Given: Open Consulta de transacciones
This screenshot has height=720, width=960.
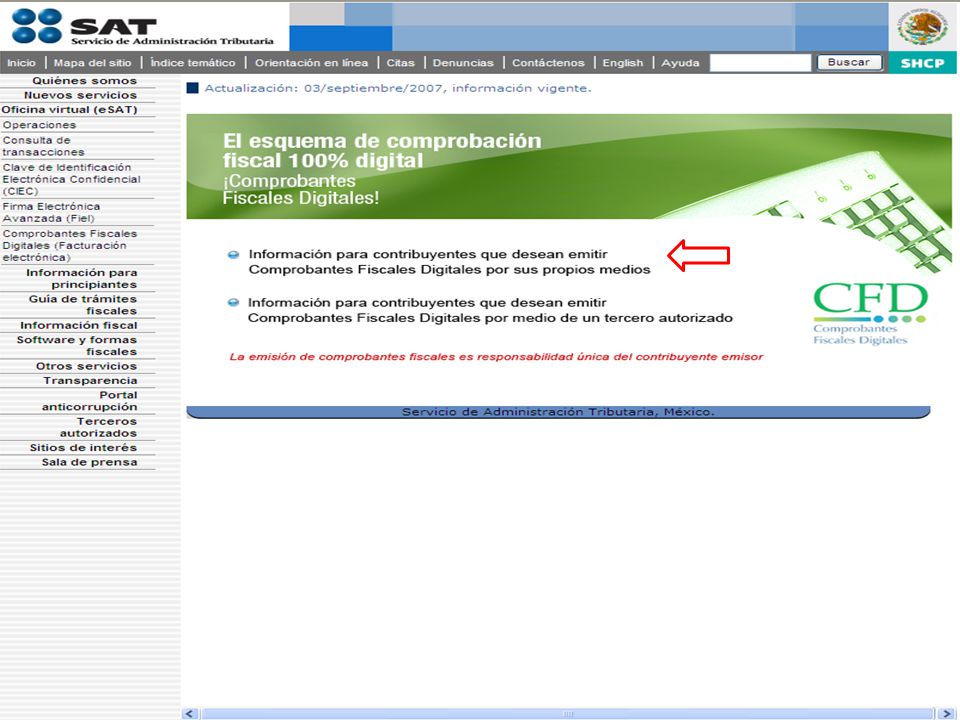Looking at the screenshot, I should click(43, 146).
